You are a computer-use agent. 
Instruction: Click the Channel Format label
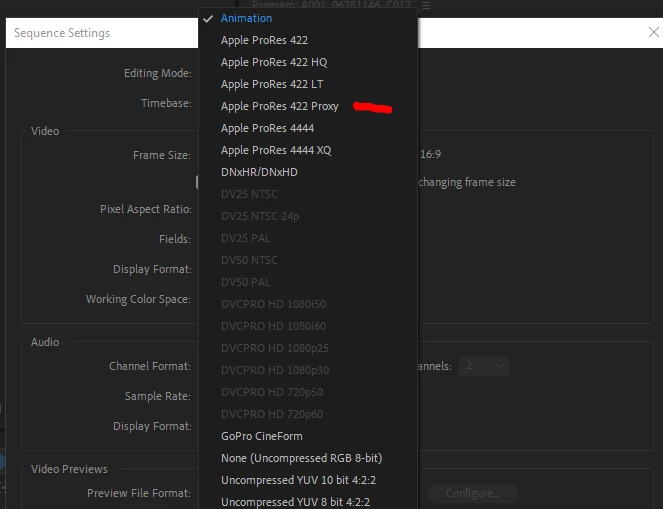click(150, 366)
